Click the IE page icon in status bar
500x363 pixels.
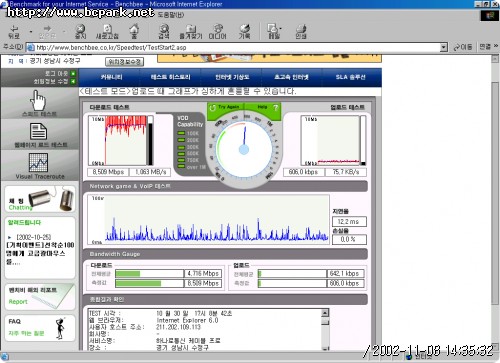5,357
